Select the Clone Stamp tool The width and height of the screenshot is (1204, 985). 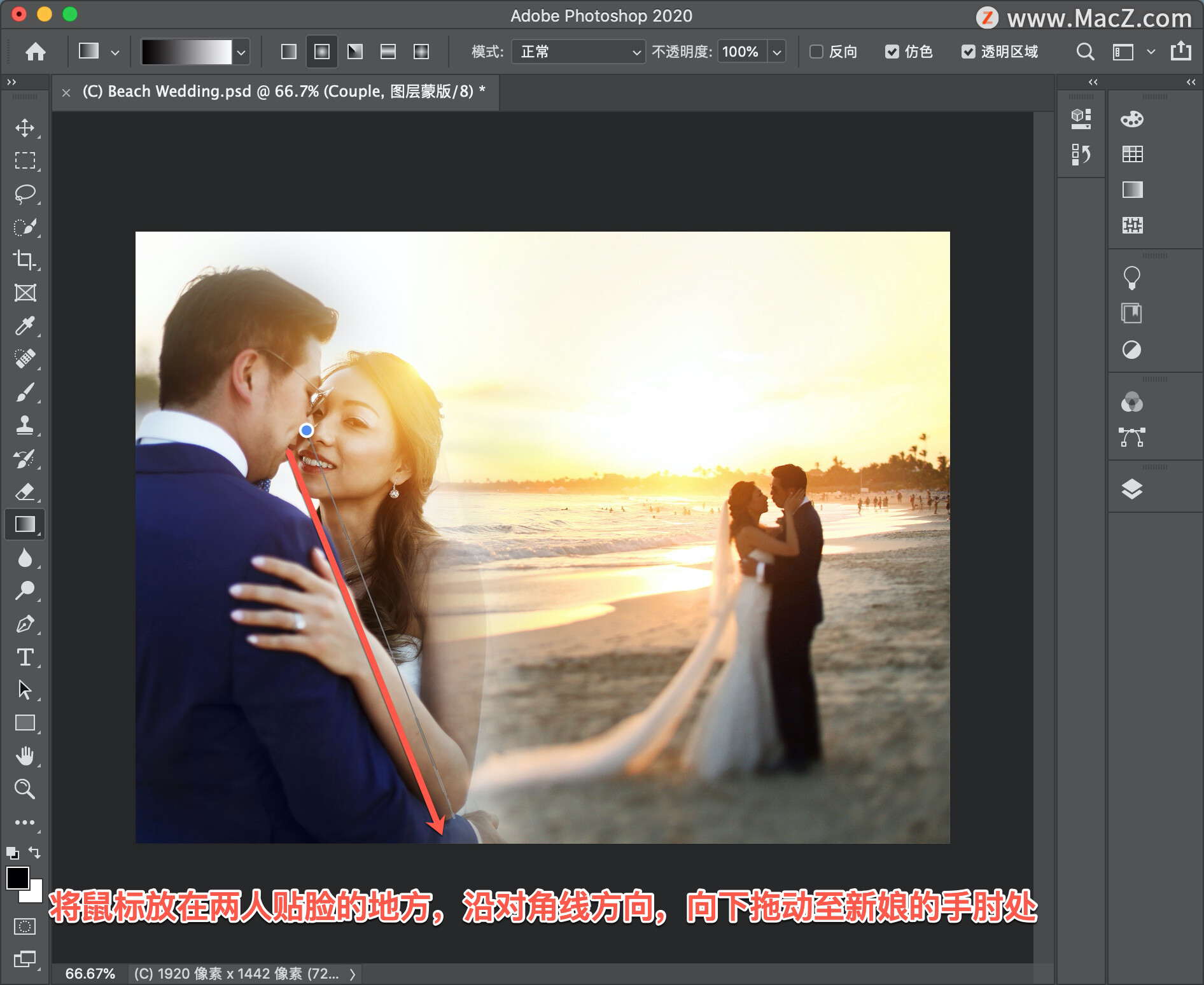coord(25,425)
